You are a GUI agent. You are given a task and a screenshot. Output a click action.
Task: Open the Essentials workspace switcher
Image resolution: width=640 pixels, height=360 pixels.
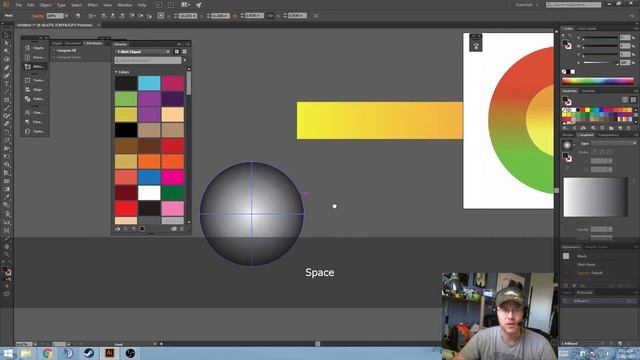point(527,5)
